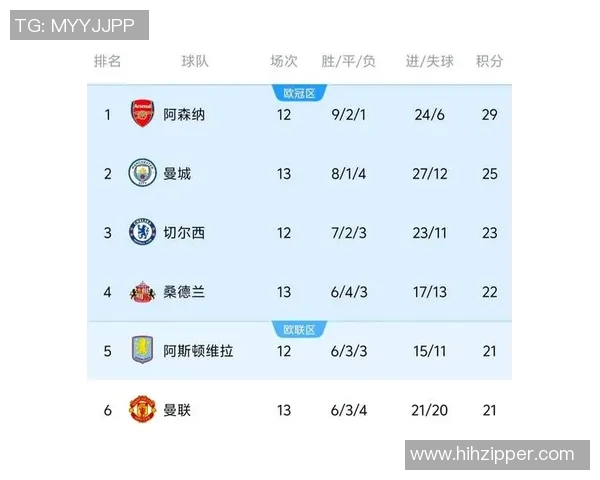The image size is (600, 480).
Task: Sort by the 积分 column header
Action: (489, 61)
